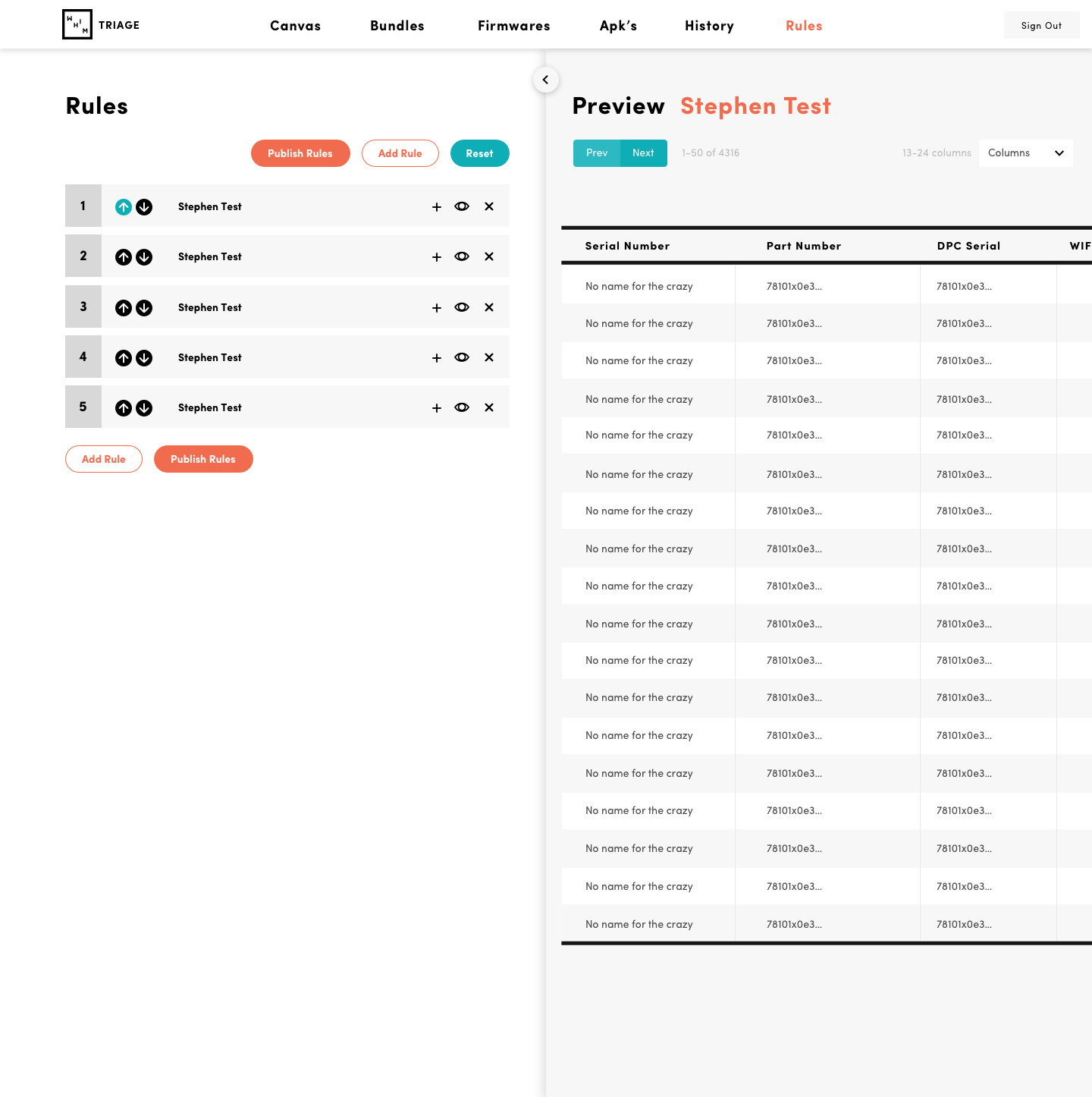Open the Apk's tab

[618, 26]
